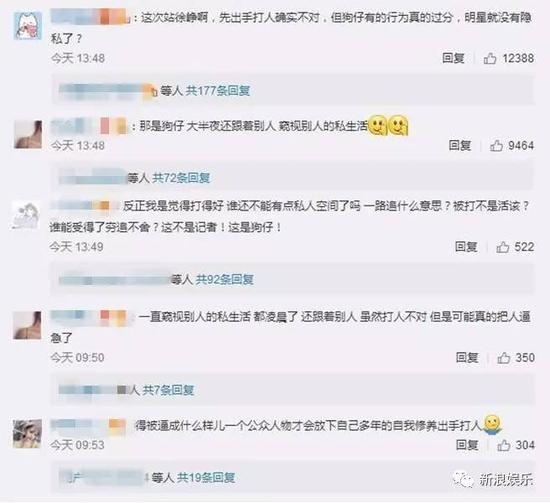Screen dimensions: 550x503
Task: Like the comment showing 350 likes
Action: click(503, 358)
